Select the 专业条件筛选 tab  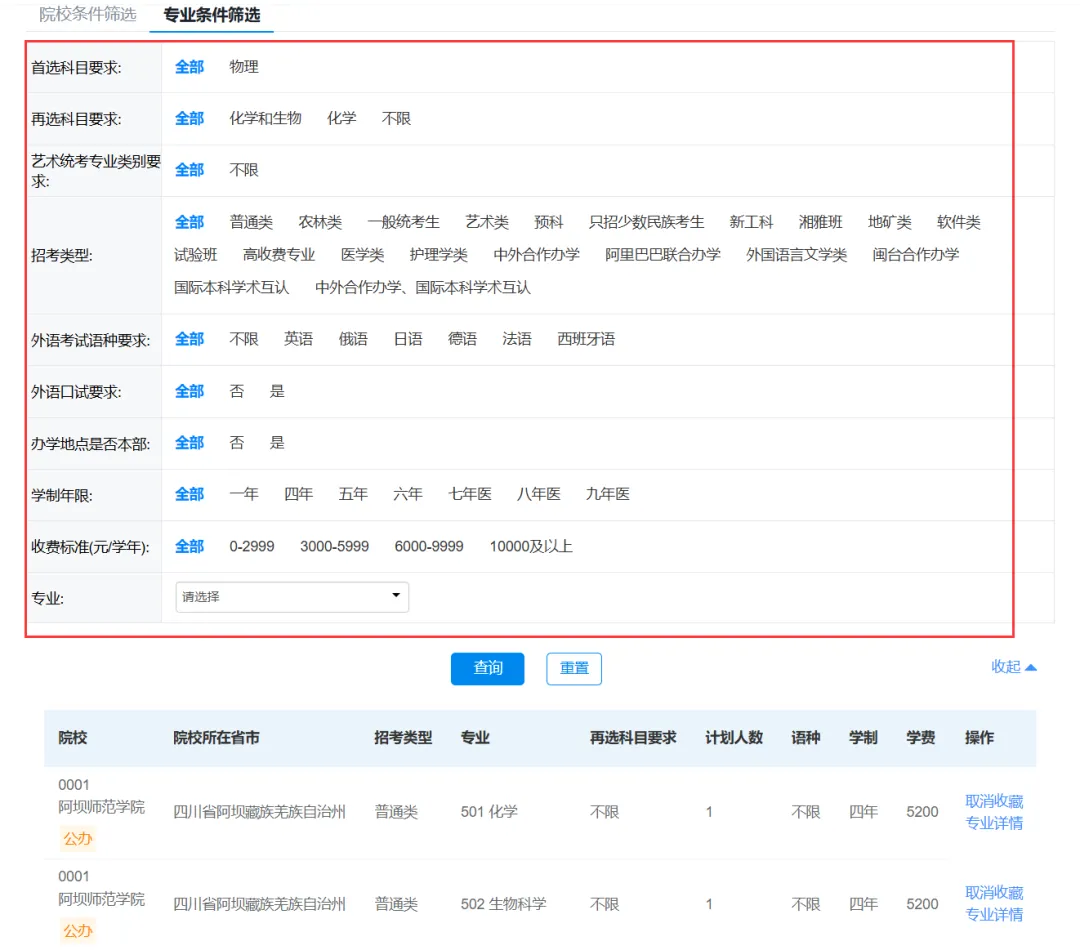pyautogui.click(x=211, y=15)
